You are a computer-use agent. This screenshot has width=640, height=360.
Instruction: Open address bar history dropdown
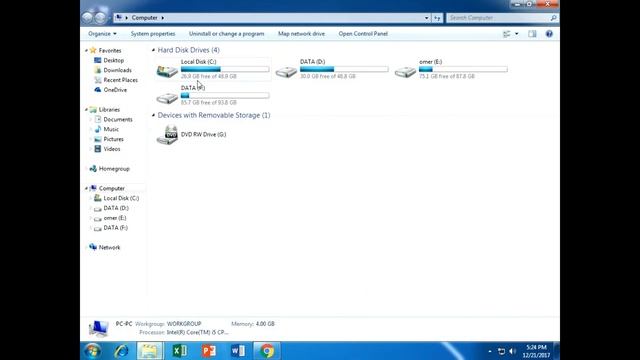pyautogui.click(x=427, y=18)
